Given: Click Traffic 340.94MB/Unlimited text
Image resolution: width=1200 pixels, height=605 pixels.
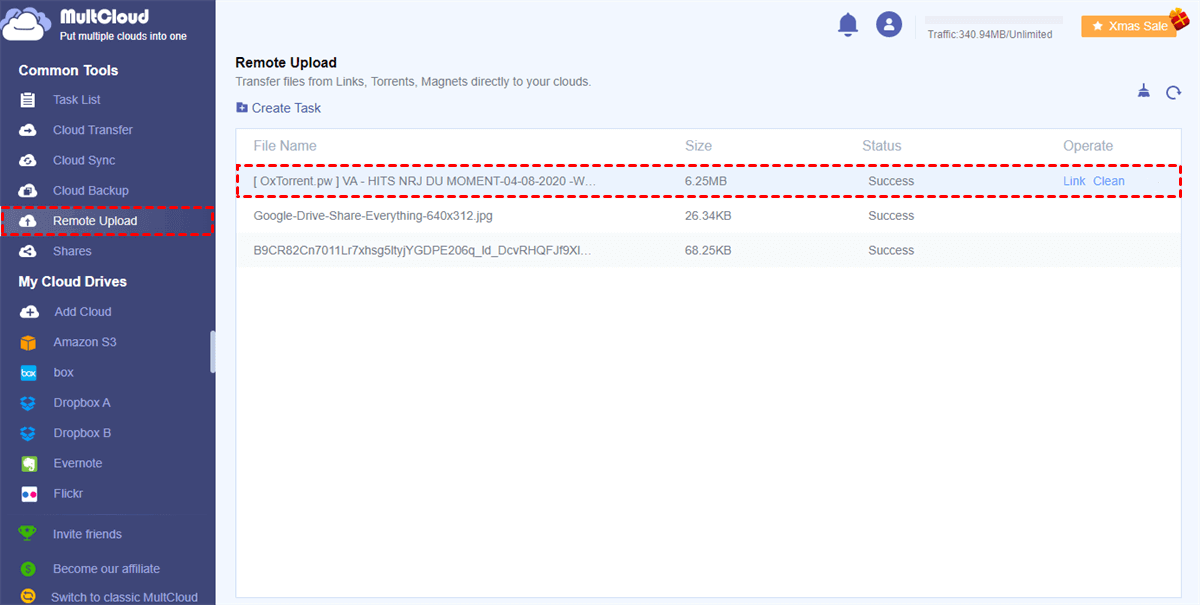Looking at the screenshot, I should (x=990, y=34).
